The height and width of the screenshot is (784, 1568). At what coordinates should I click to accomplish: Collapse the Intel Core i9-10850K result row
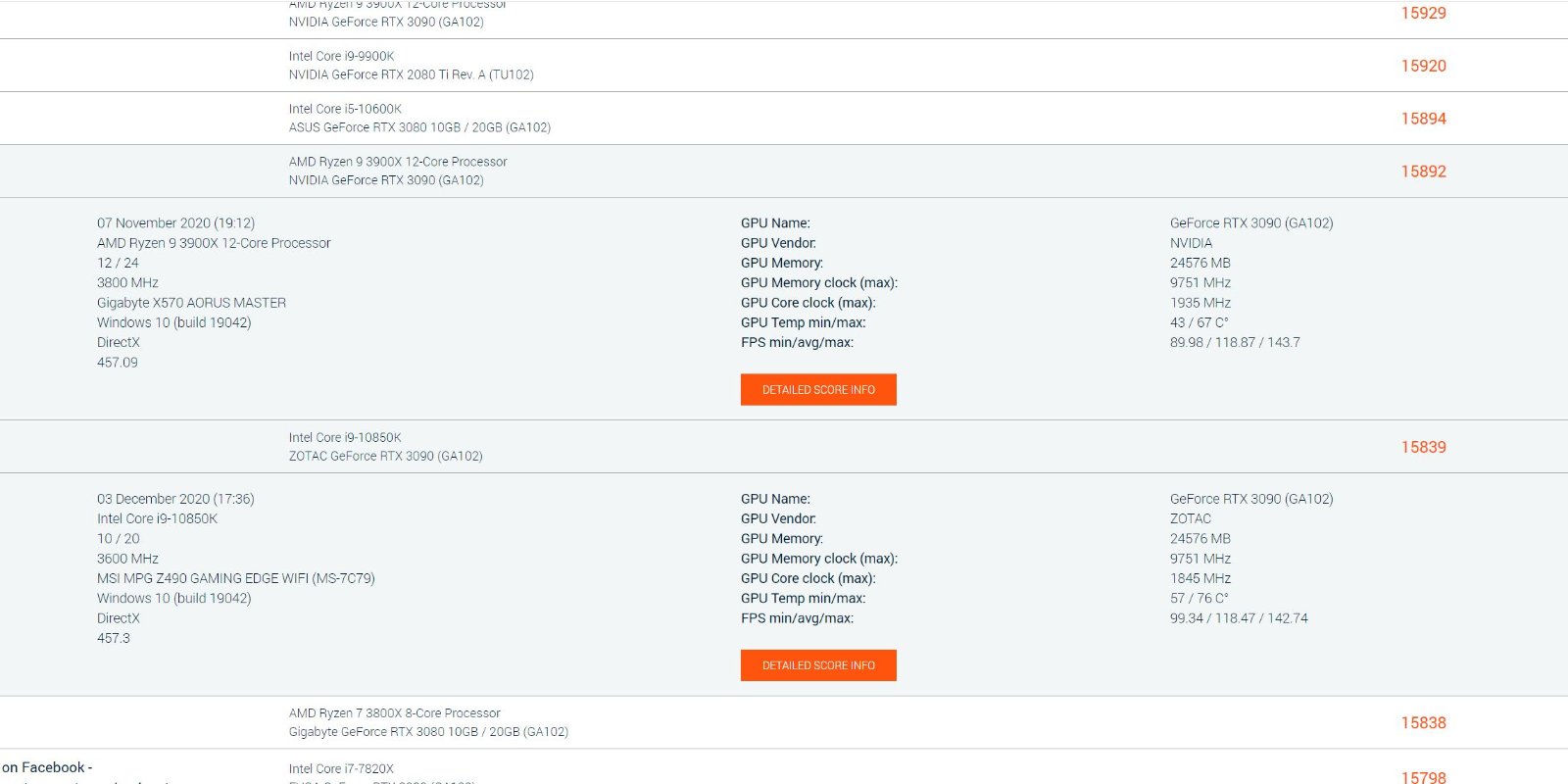784,447
